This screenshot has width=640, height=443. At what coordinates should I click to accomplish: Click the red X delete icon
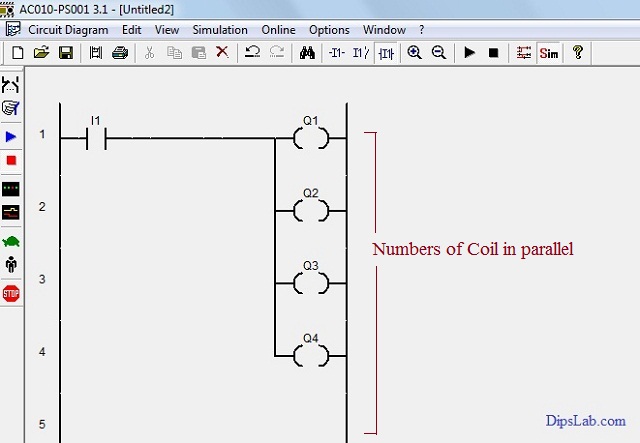222,52
